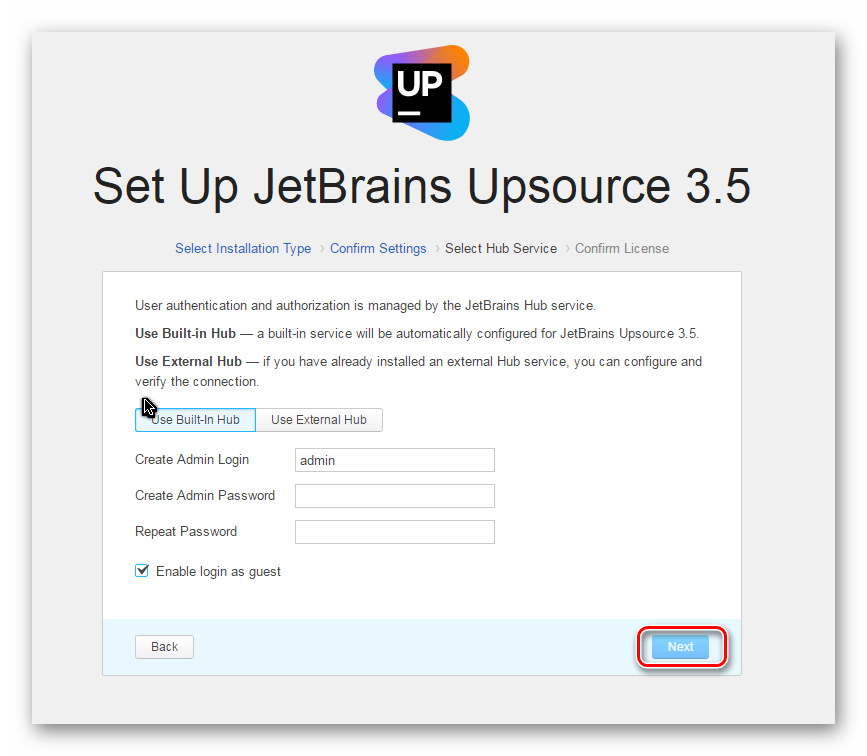Uncheck the Enable login as guest checkbox
Viewport: 867px width, 756px height.
click(x=142, y=571)
